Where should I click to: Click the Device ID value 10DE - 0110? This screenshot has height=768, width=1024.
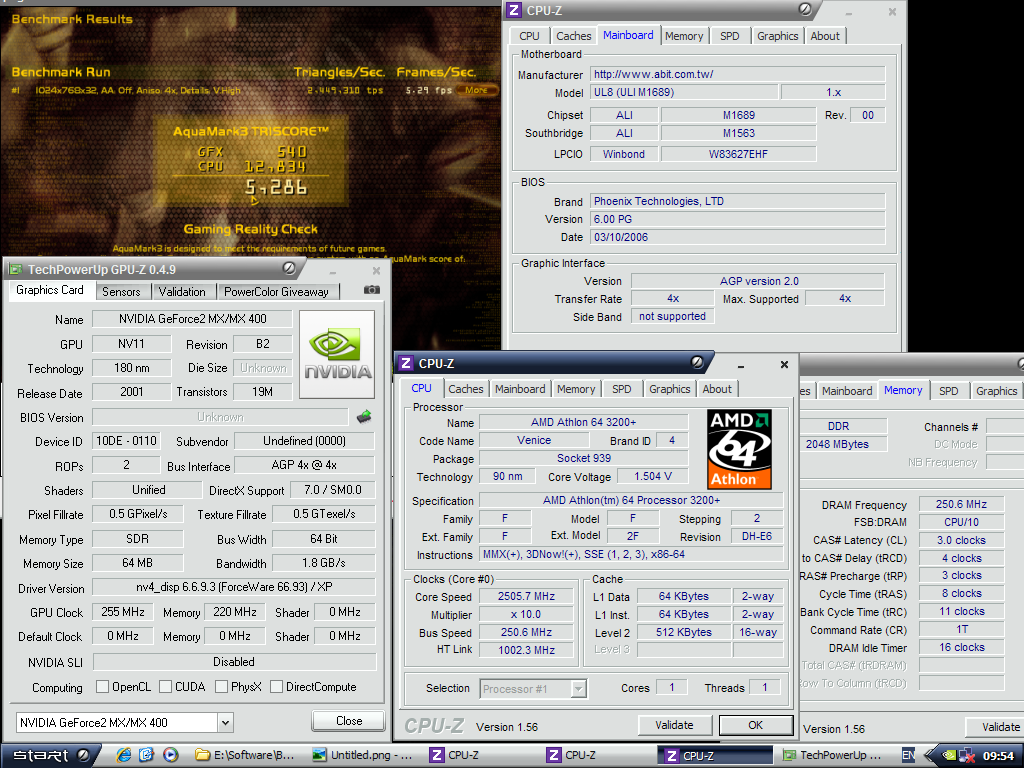(x=126, y=441)
